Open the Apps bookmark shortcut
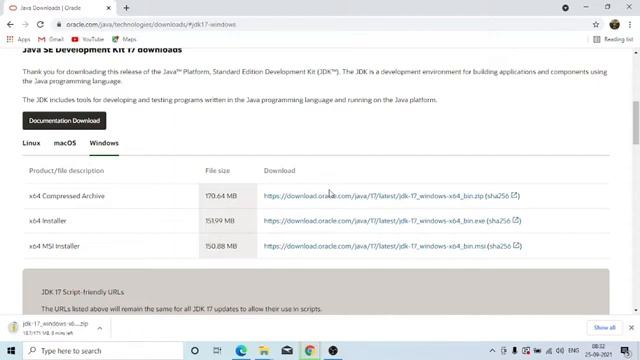Image resolution: width=640 pixels, height=360 pixels. click(x=18, y=39)
